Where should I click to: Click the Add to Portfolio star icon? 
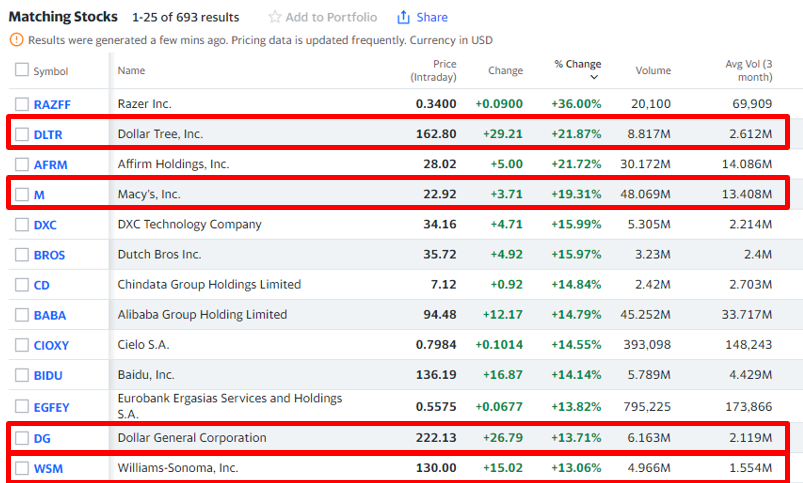(275, 17)
